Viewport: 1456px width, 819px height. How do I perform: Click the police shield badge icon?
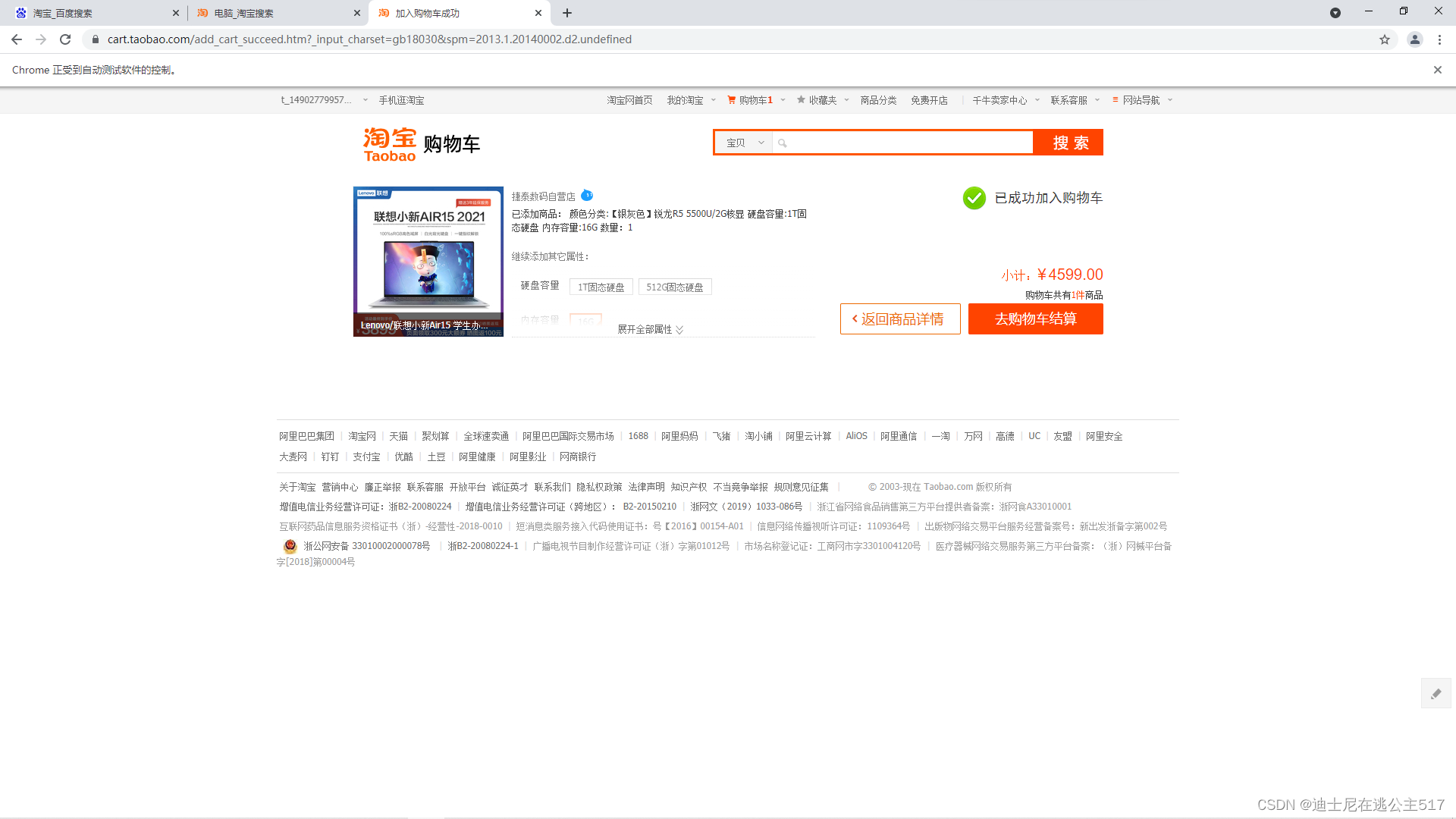290,546
